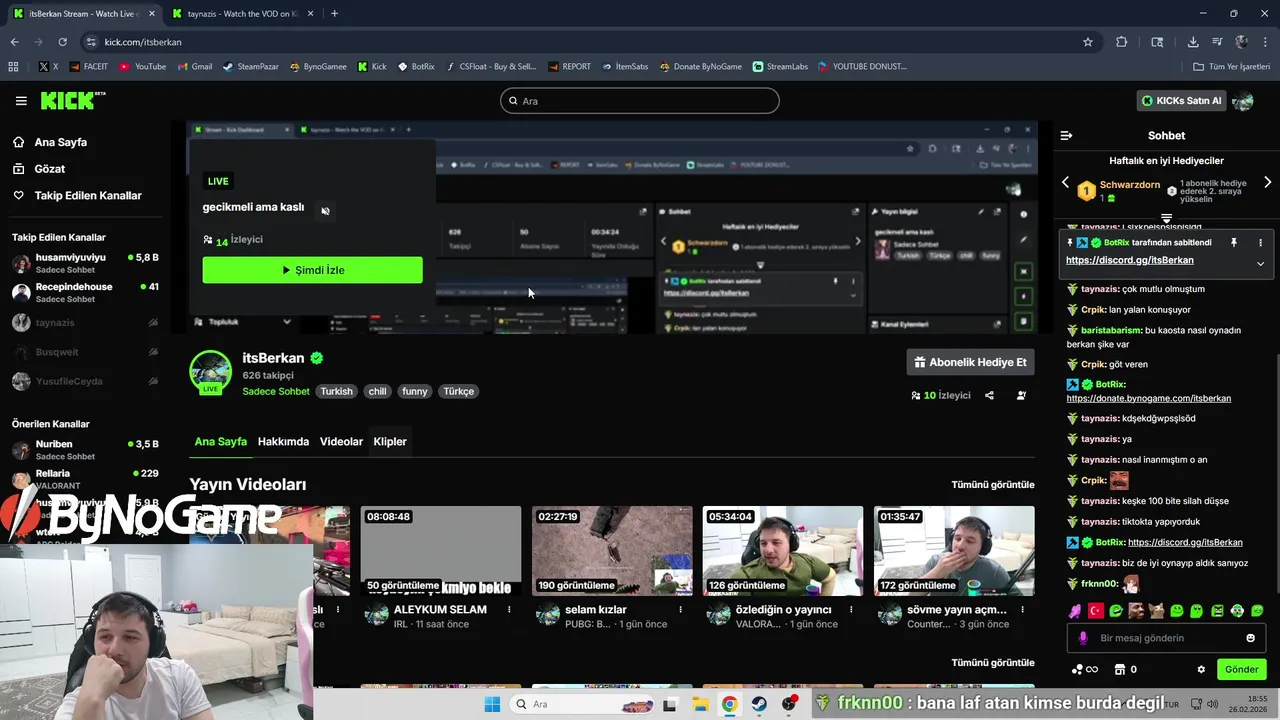Open the ALEYKUM SELAM video thumbnail
Image resolution: width=1280 pixels, height=720 pixels.
pos(441,551)
